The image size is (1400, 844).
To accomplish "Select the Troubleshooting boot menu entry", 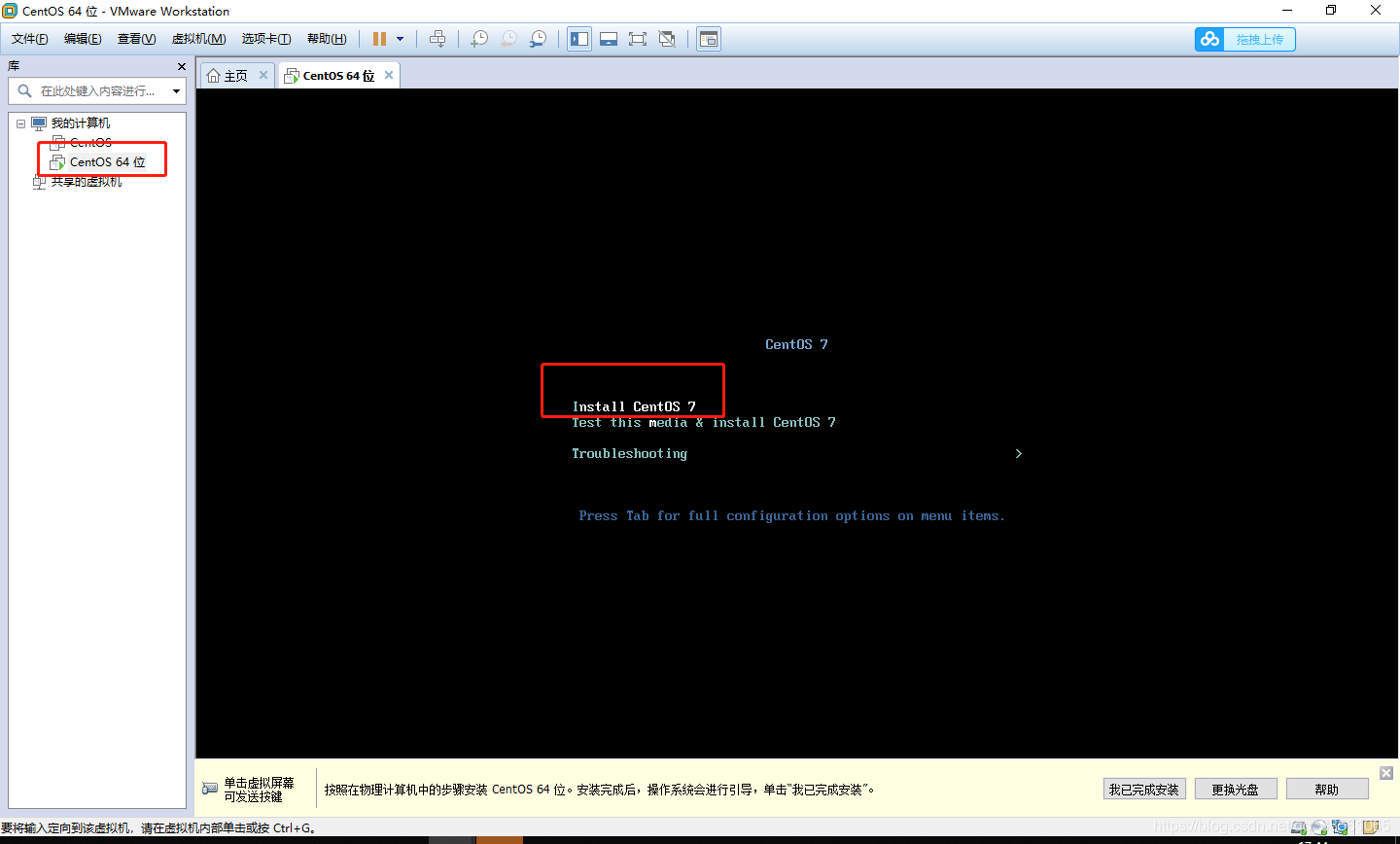I will [629, 453].
